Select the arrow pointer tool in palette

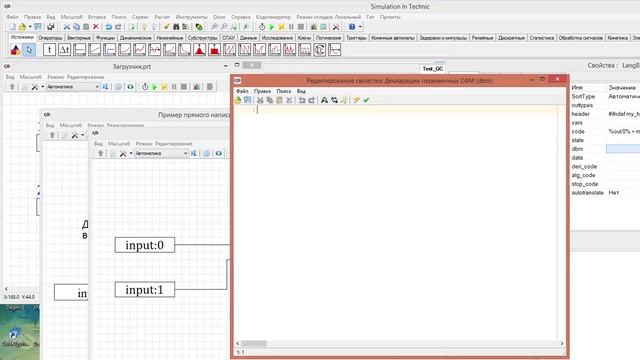[29, 50]
